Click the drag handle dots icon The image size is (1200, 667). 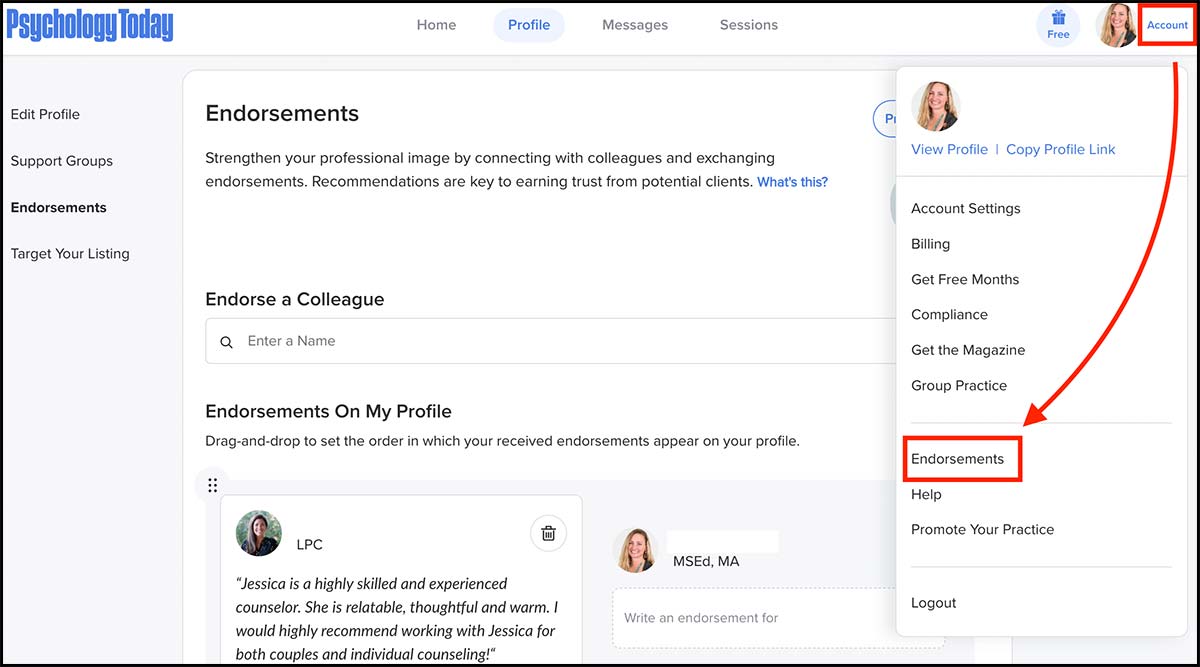(212, 486)
